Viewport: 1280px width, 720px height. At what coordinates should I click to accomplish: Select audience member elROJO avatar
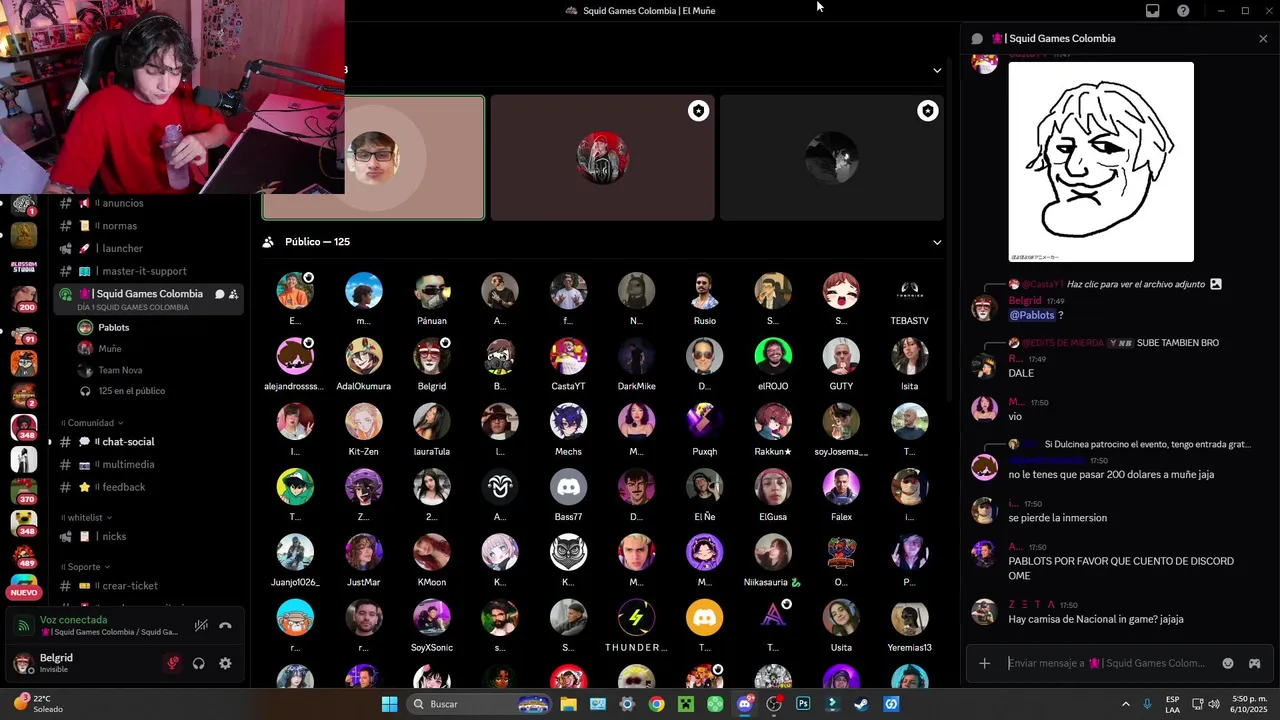tap(773, 356)
